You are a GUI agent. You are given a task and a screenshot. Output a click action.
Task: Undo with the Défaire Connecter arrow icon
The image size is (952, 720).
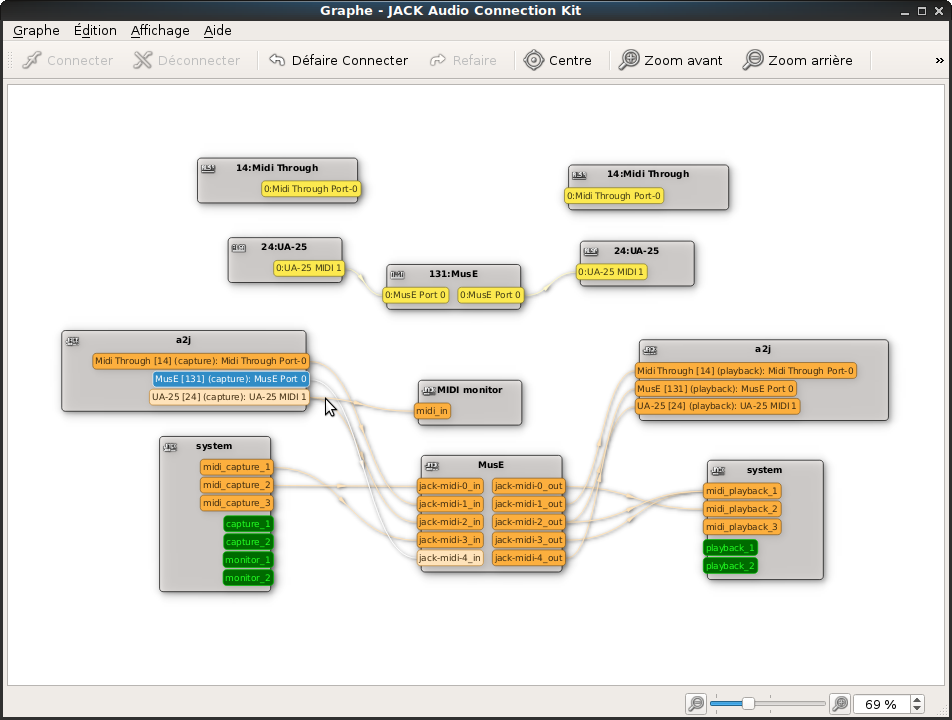point(277,60)
